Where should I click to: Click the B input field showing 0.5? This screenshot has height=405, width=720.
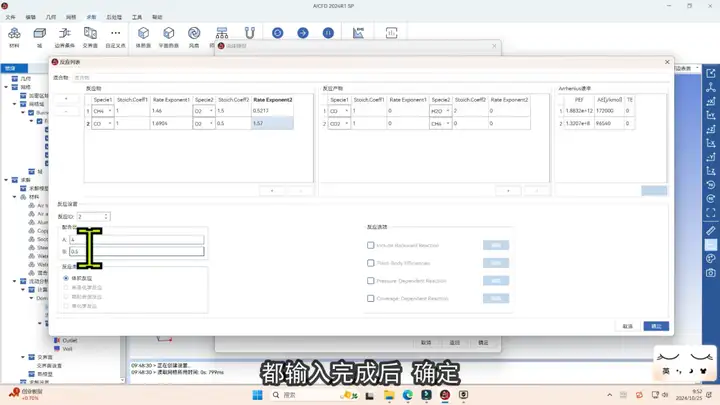click(x=136, y=251)
